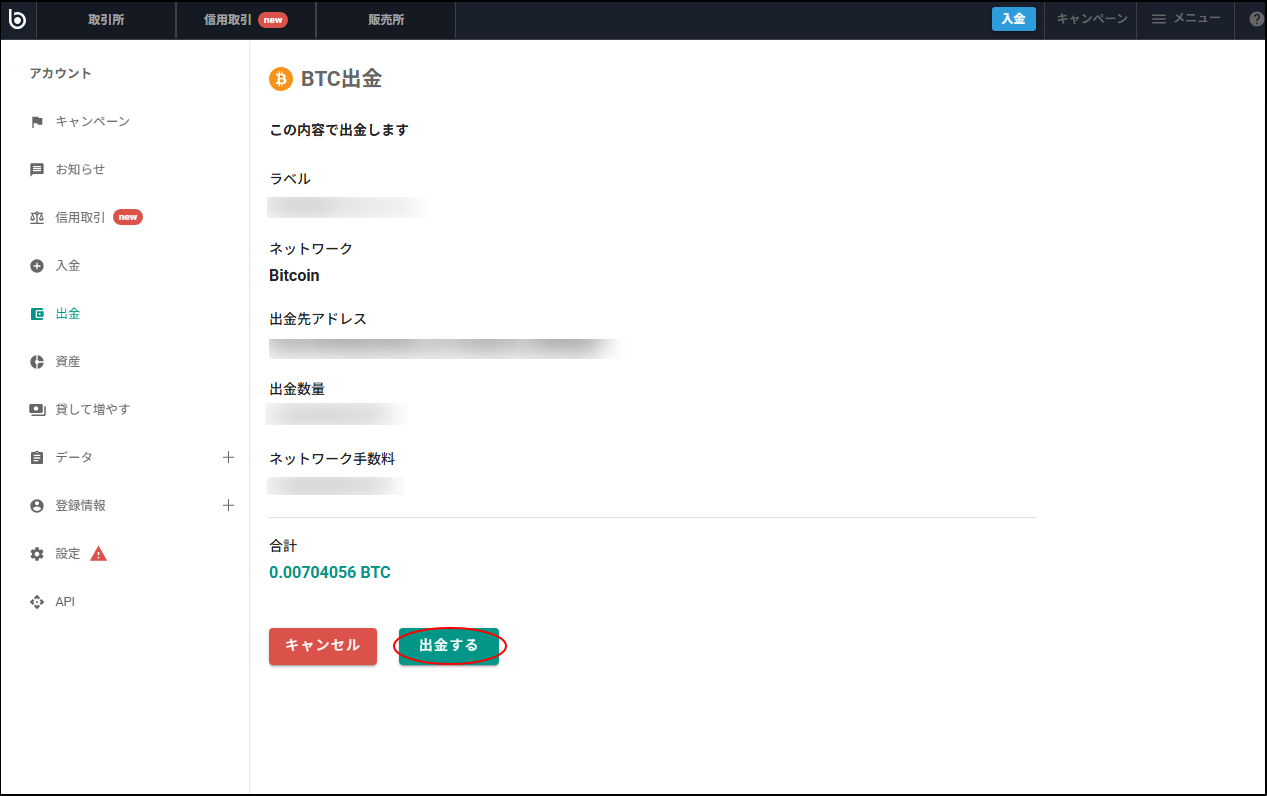Viewport: 1267px width, 796px height.
Task: Switch to the 販売所 tab
Action: click(385, 19)
